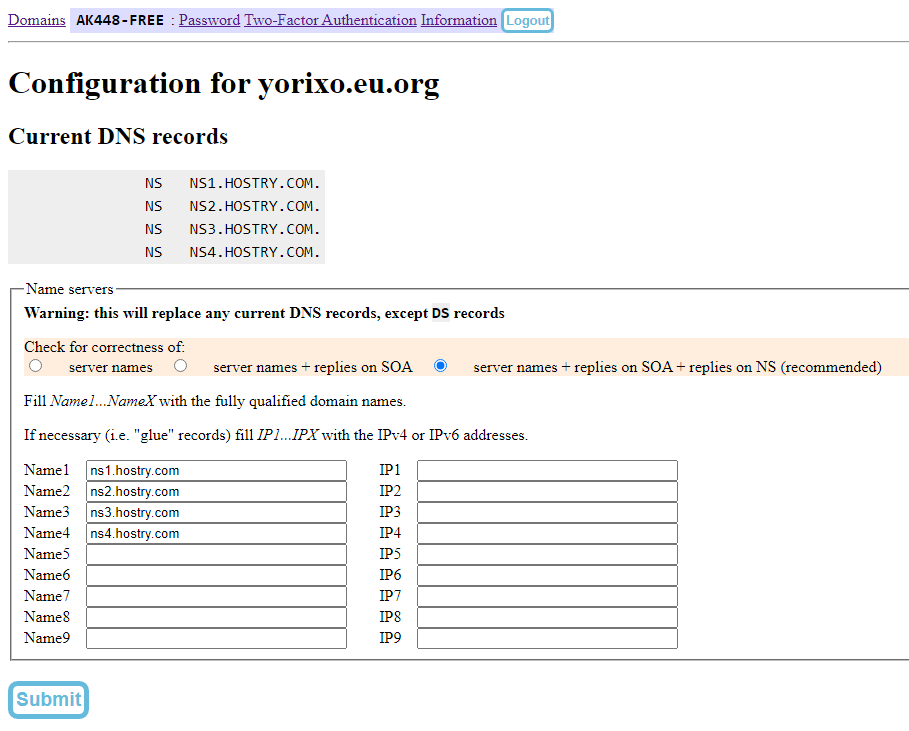Image resolution: width=909 pixels, height=731 pixels.
Task: Go to the Information page
Action: coord(458,20)
